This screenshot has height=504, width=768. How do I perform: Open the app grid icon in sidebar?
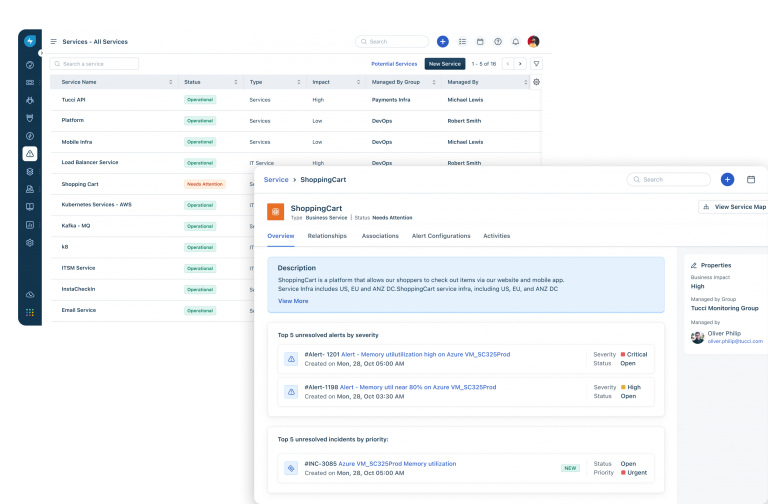click(x=30, y=312)
